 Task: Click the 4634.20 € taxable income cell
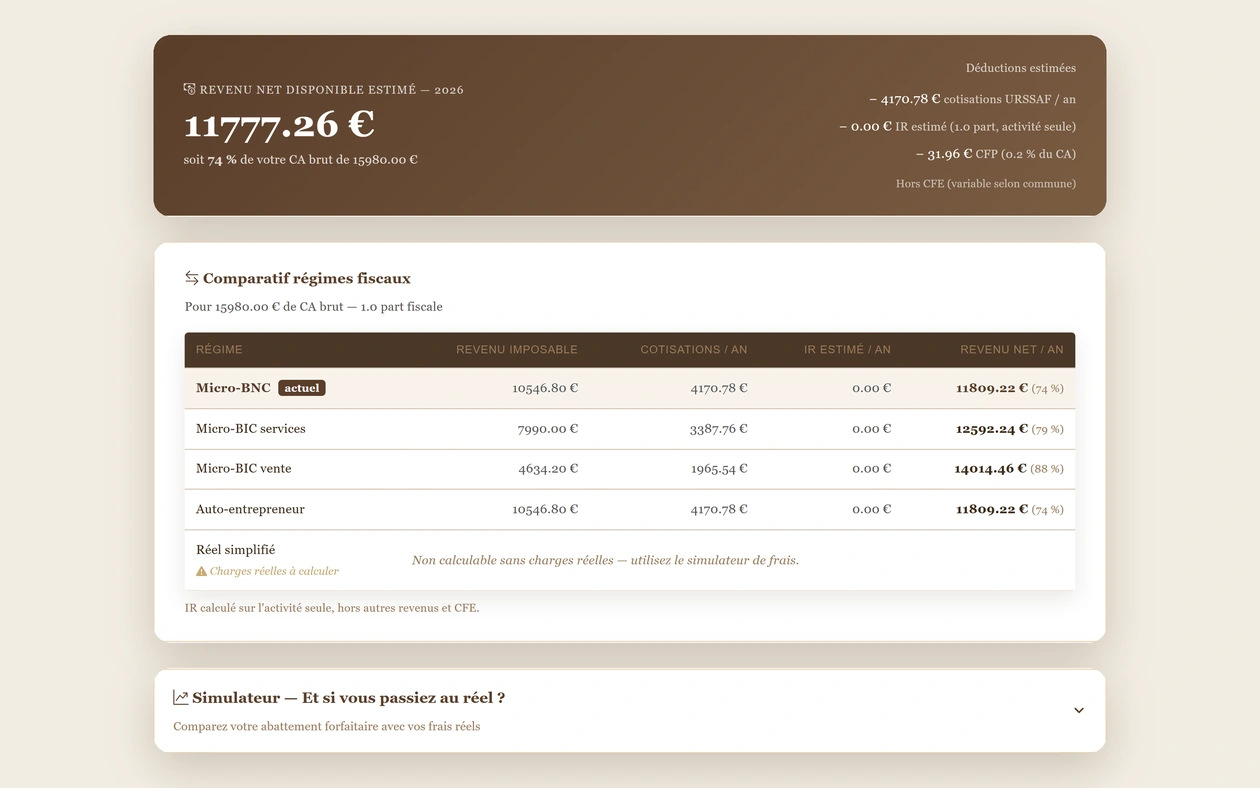(548, 468)
